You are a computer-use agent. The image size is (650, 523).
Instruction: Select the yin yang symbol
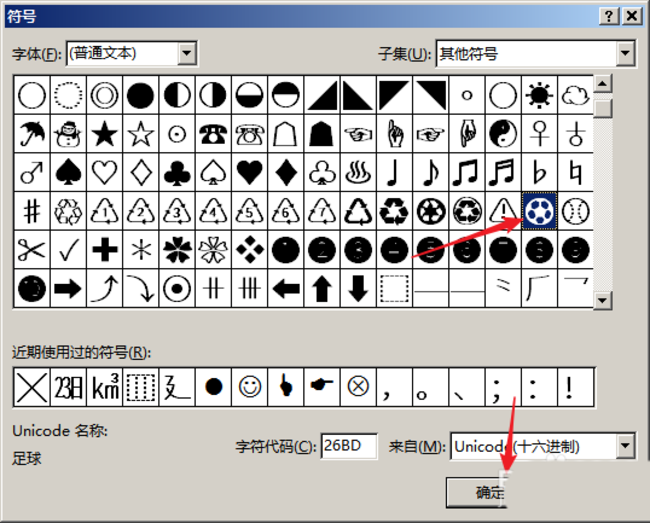[503, 133]
